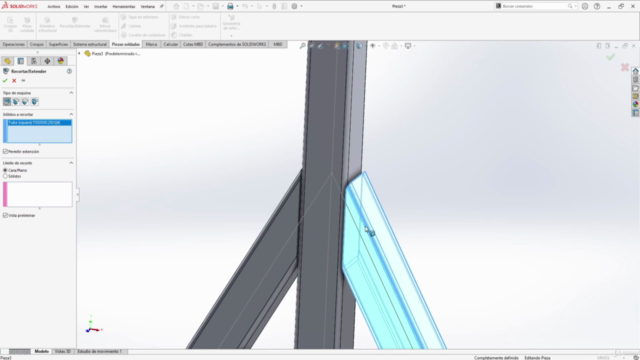
Task: Click the Undo icon
Action: (245, 6)
